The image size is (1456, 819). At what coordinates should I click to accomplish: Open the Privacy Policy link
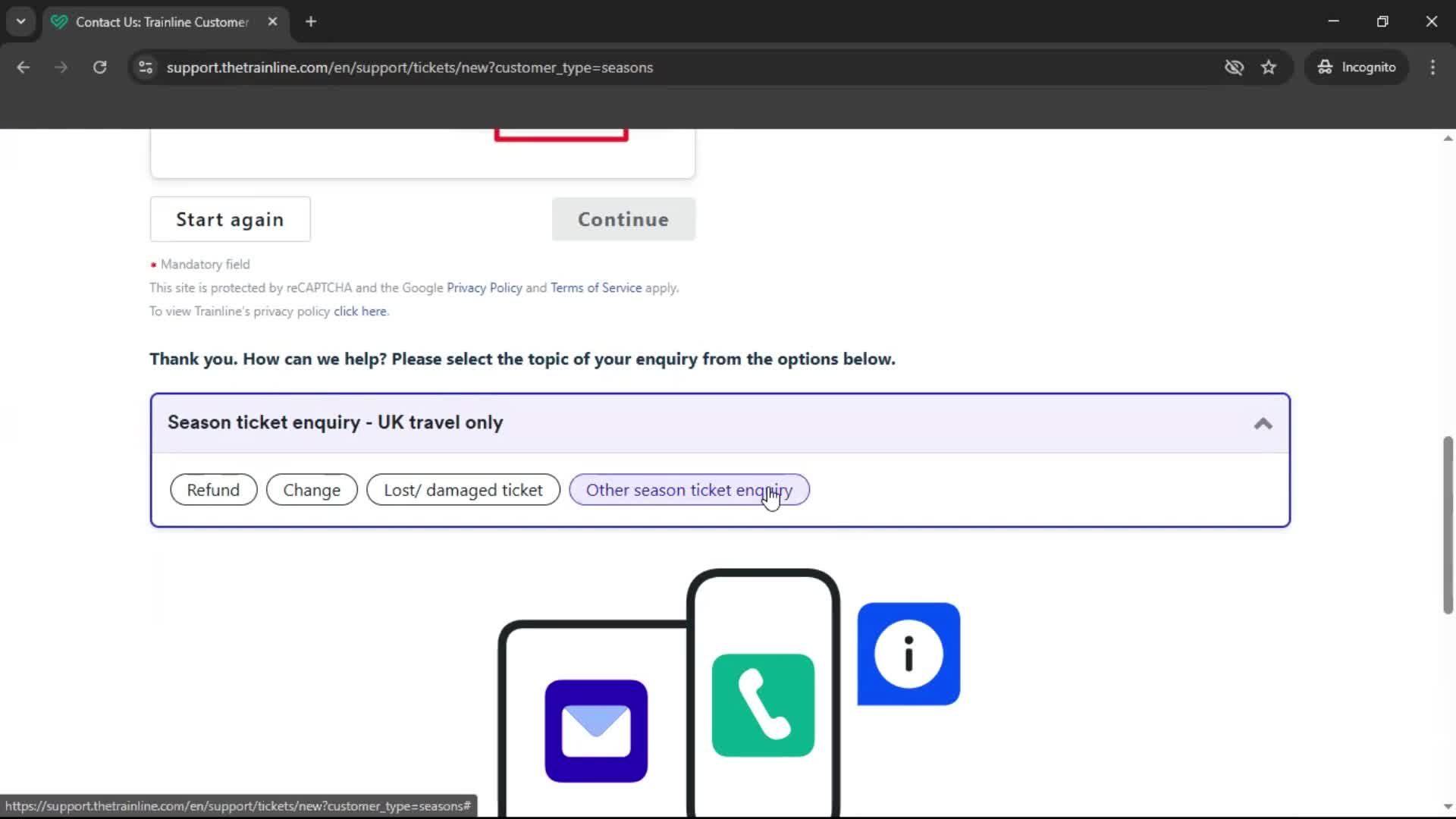[484, 287]
